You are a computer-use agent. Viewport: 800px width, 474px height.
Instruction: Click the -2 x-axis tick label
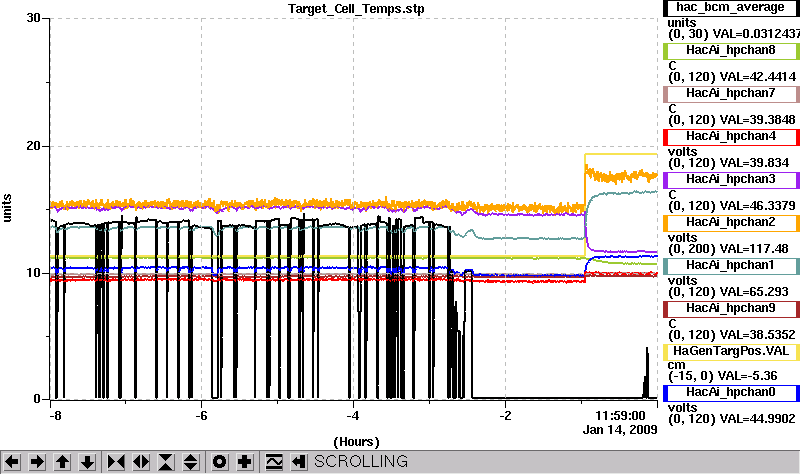coord(505,416)
